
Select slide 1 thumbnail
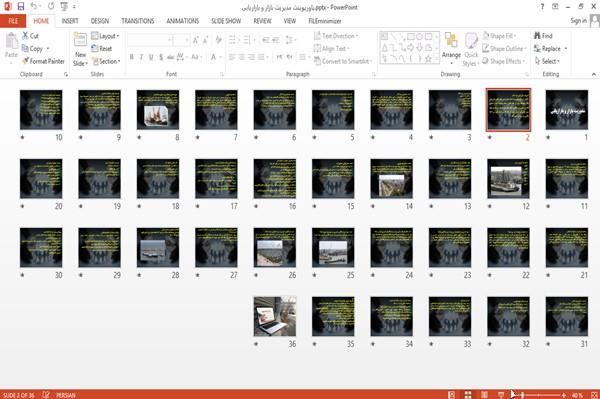(x=567, y=110)
